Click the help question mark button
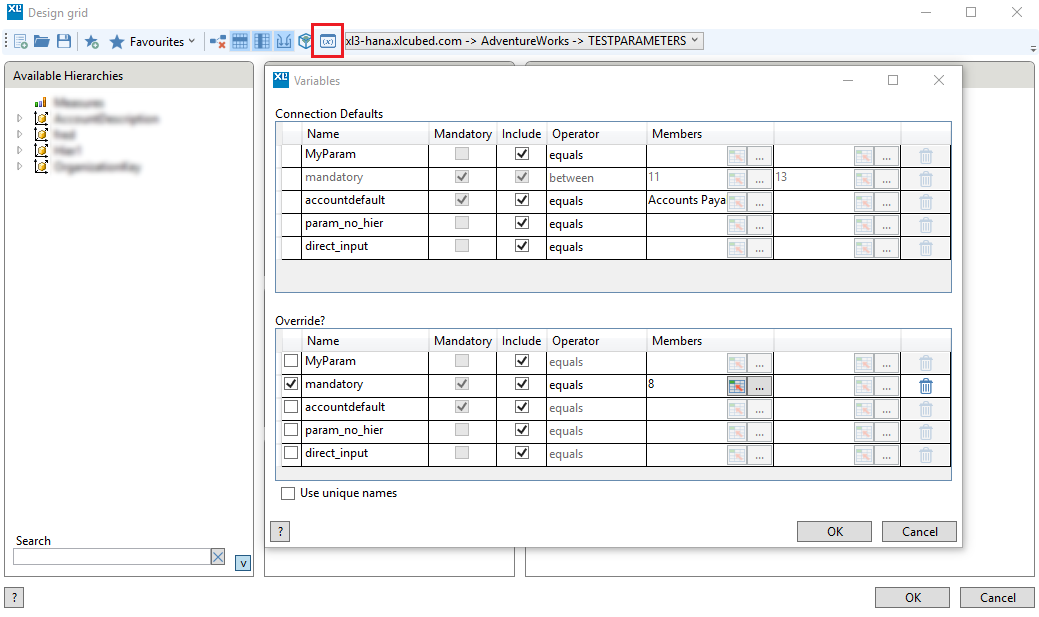This screenshot has width=1039, height=617. (280, 531)
